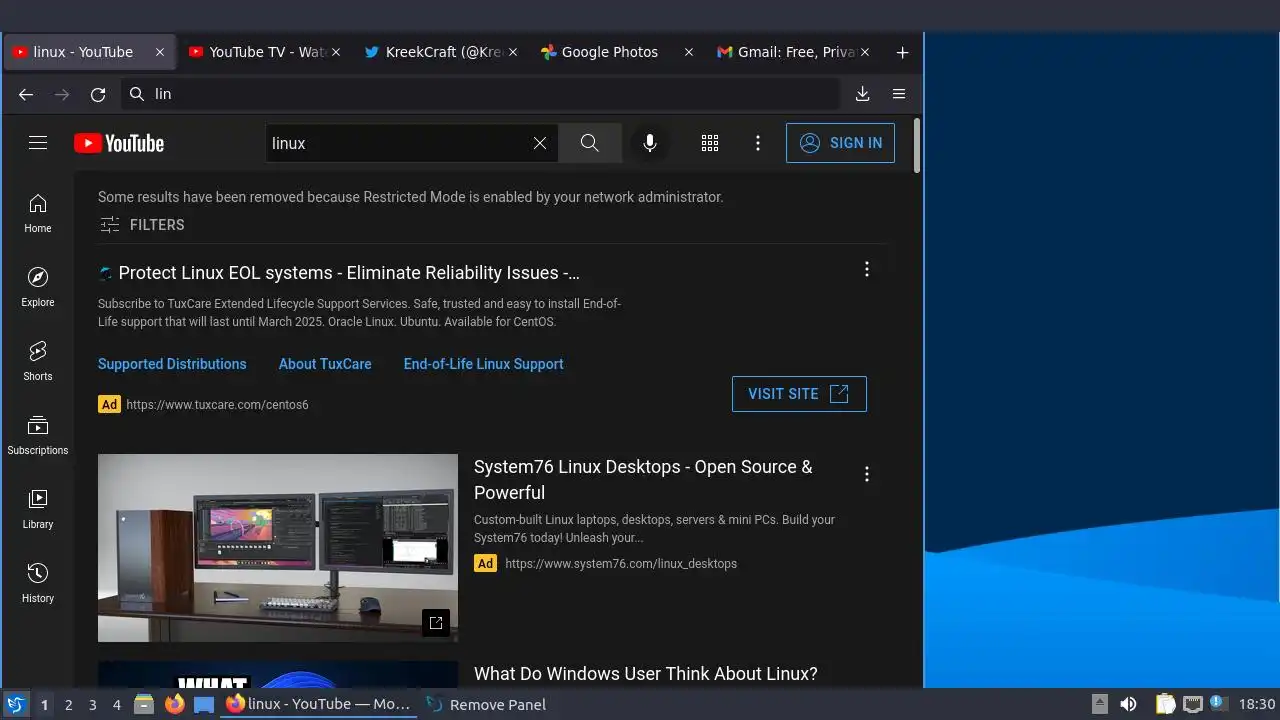Go back with browser back arrow
Viewport: 1280px width, 720px height.
[x=26, y=94]
